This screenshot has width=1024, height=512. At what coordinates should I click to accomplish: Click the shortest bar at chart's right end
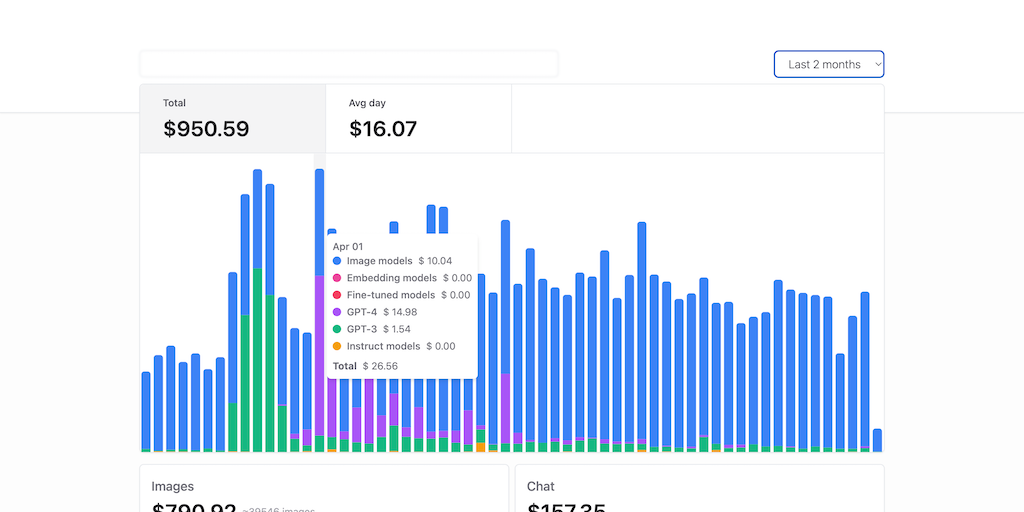[x=877, y=441]
